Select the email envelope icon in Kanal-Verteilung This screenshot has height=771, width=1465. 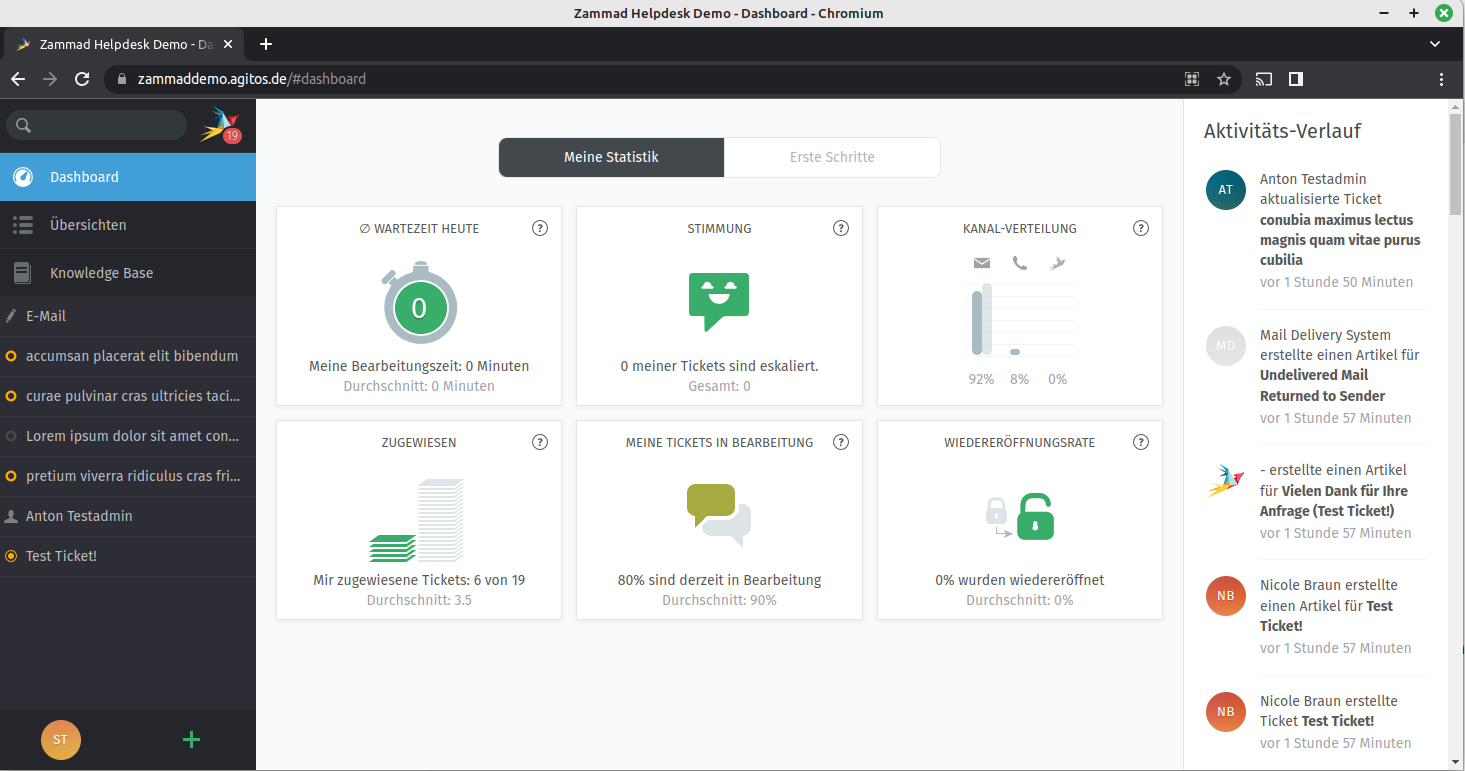click(x=981, y=262)
